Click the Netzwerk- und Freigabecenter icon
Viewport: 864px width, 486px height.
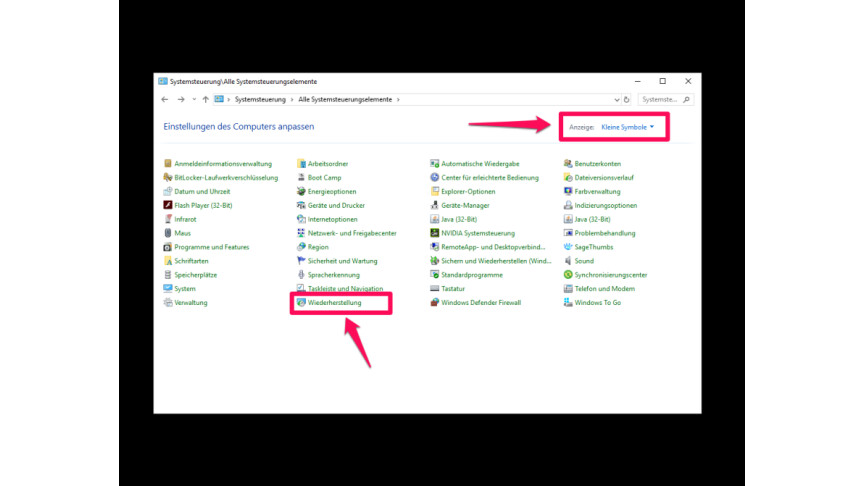(301, 233)
